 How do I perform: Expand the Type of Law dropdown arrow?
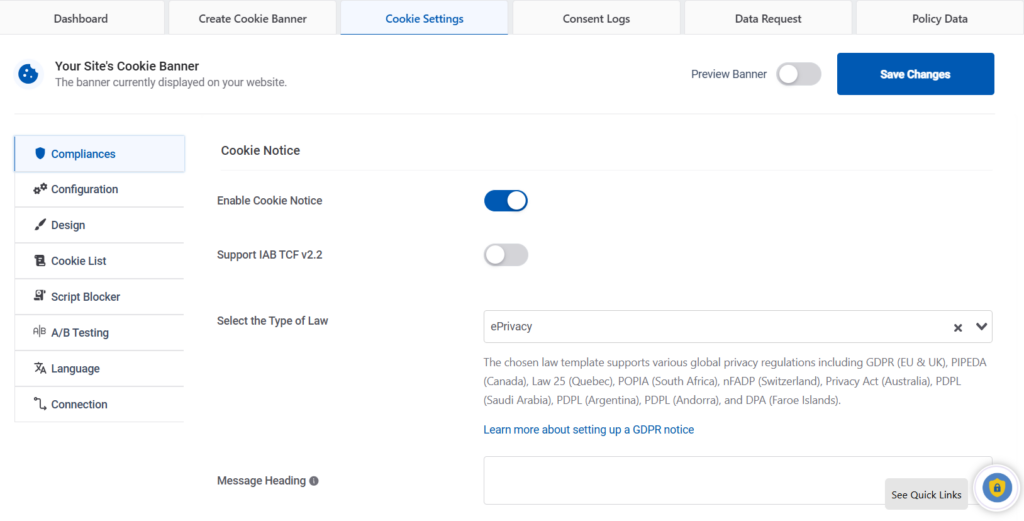[981, 327]
